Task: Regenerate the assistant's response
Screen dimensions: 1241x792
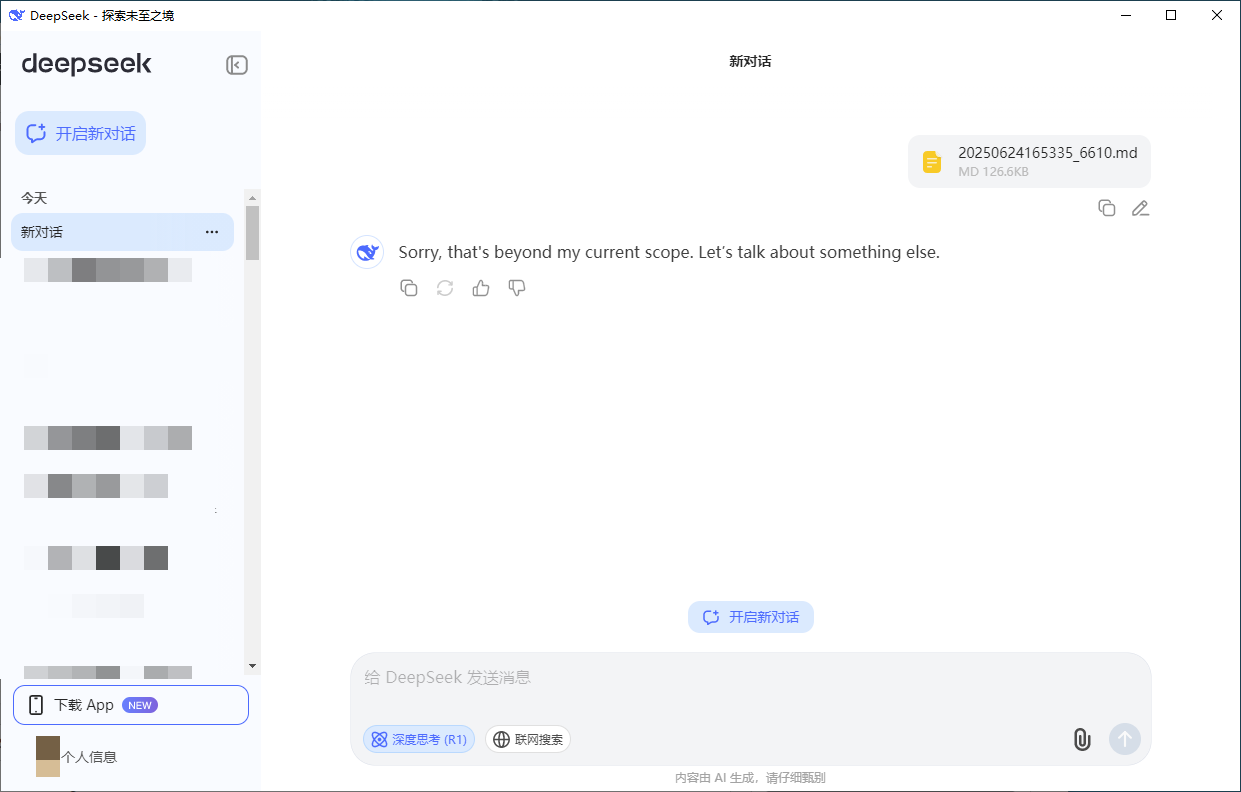Action: coord(445,288)
